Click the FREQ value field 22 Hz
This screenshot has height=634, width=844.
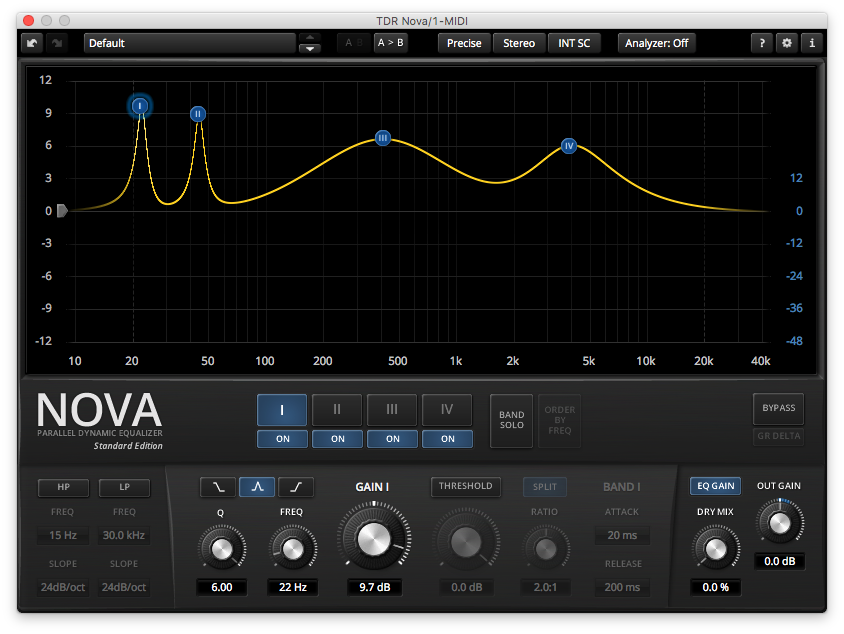tap(292, 587)
